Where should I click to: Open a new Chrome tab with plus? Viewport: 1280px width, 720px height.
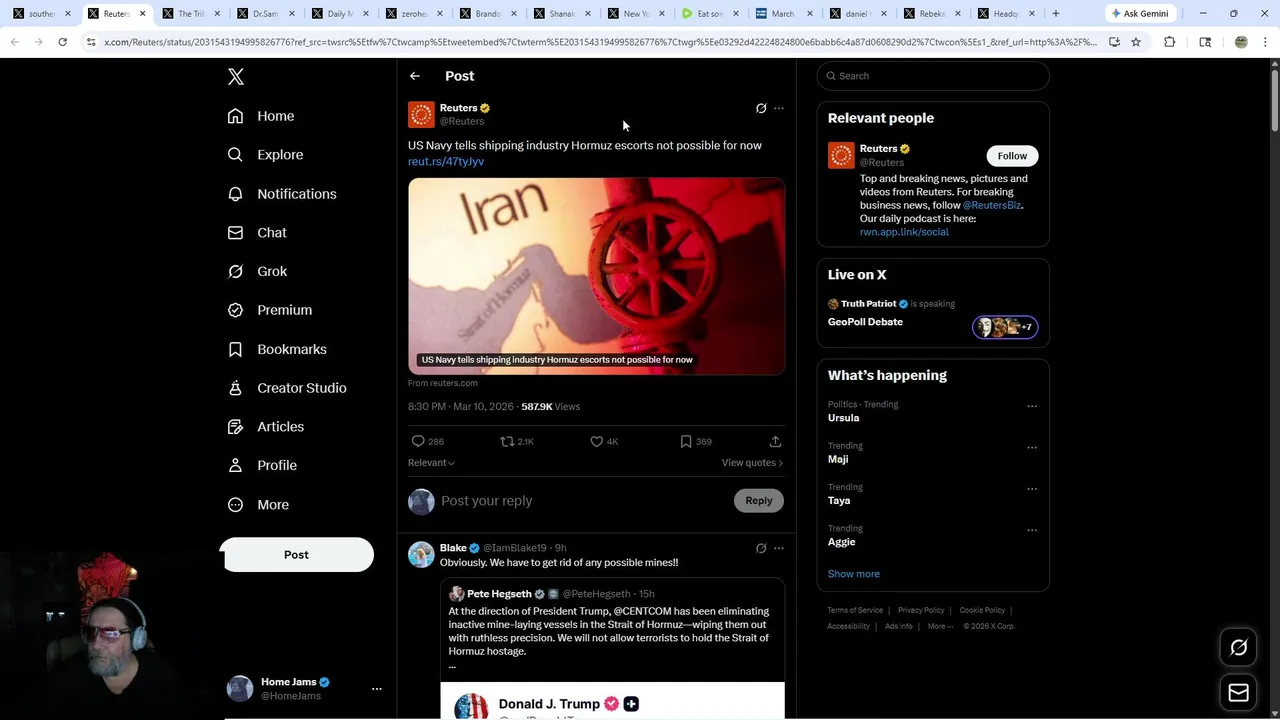(x=1055, y=14)
